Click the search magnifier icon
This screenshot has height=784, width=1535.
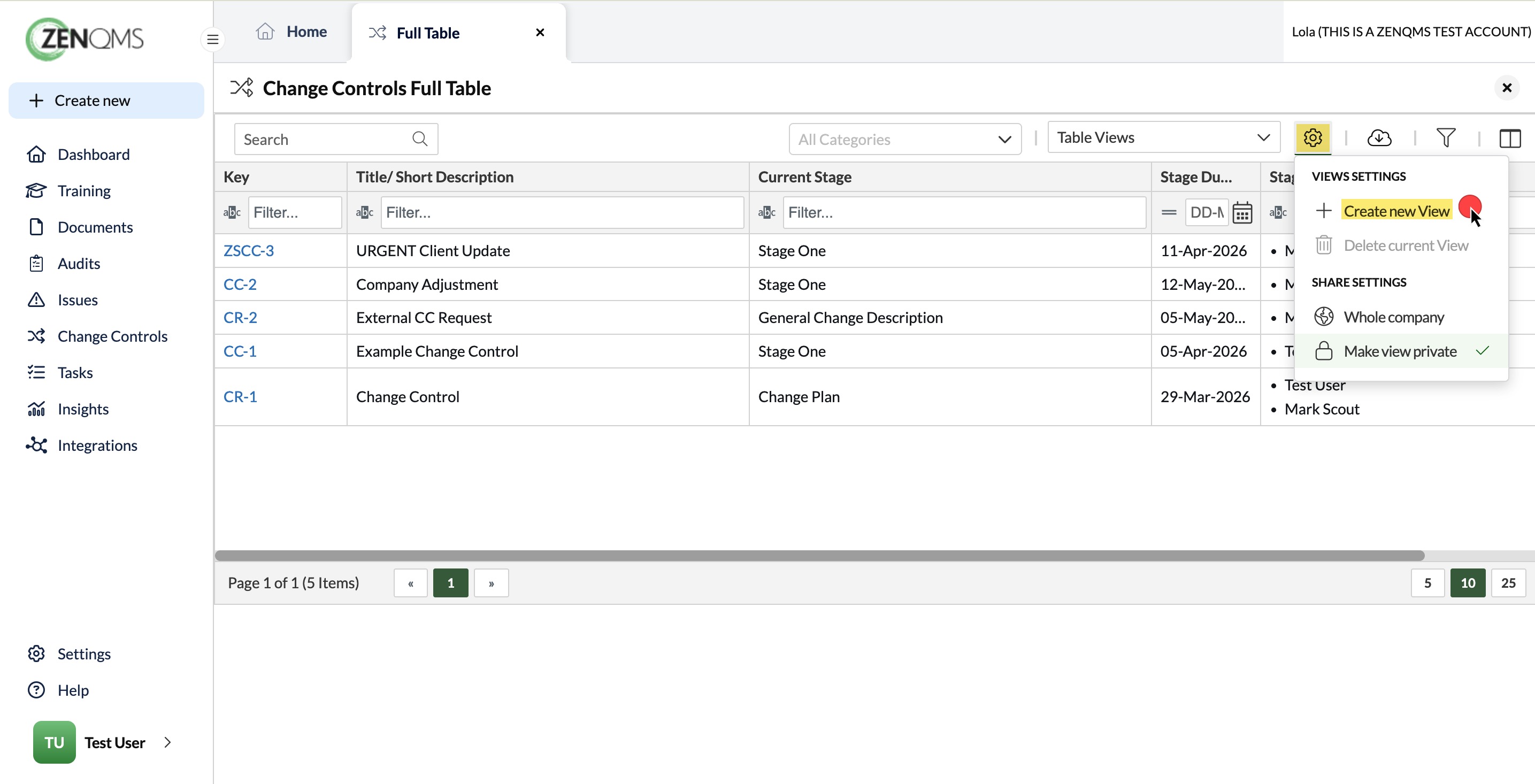(420, 139)
